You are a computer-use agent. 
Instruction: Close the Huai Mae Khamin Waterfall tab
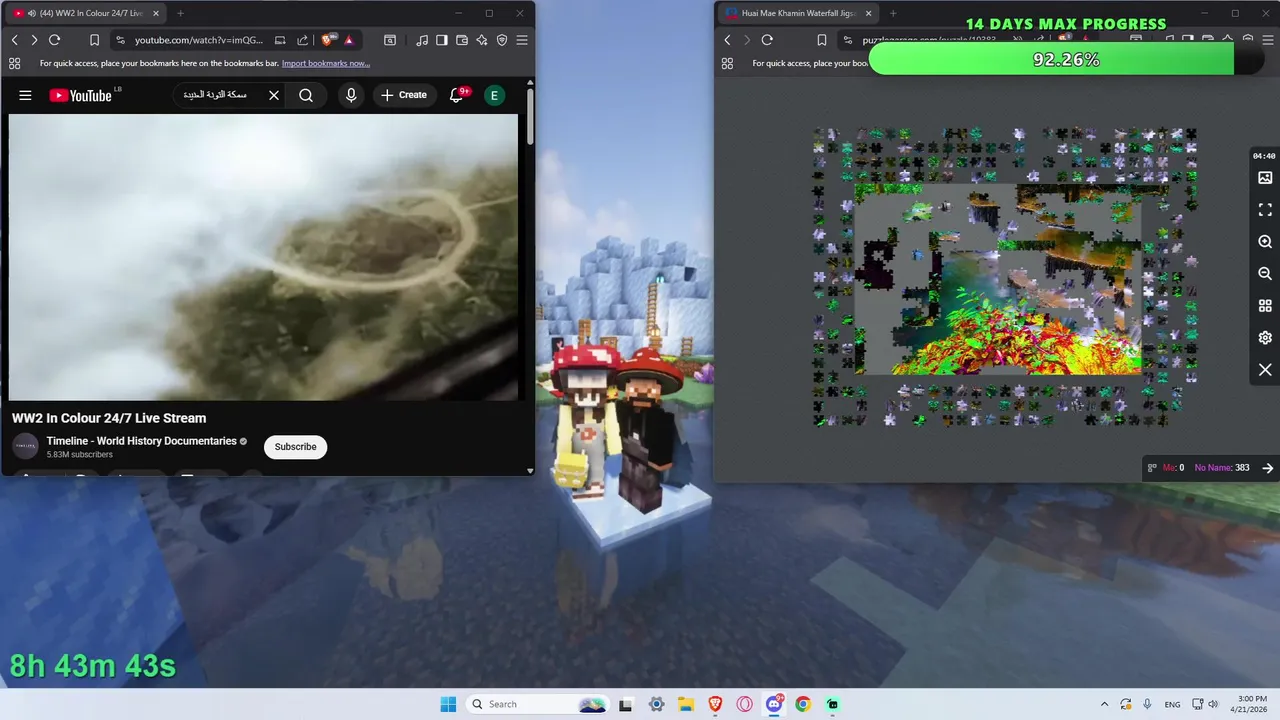tap(869, 13)
